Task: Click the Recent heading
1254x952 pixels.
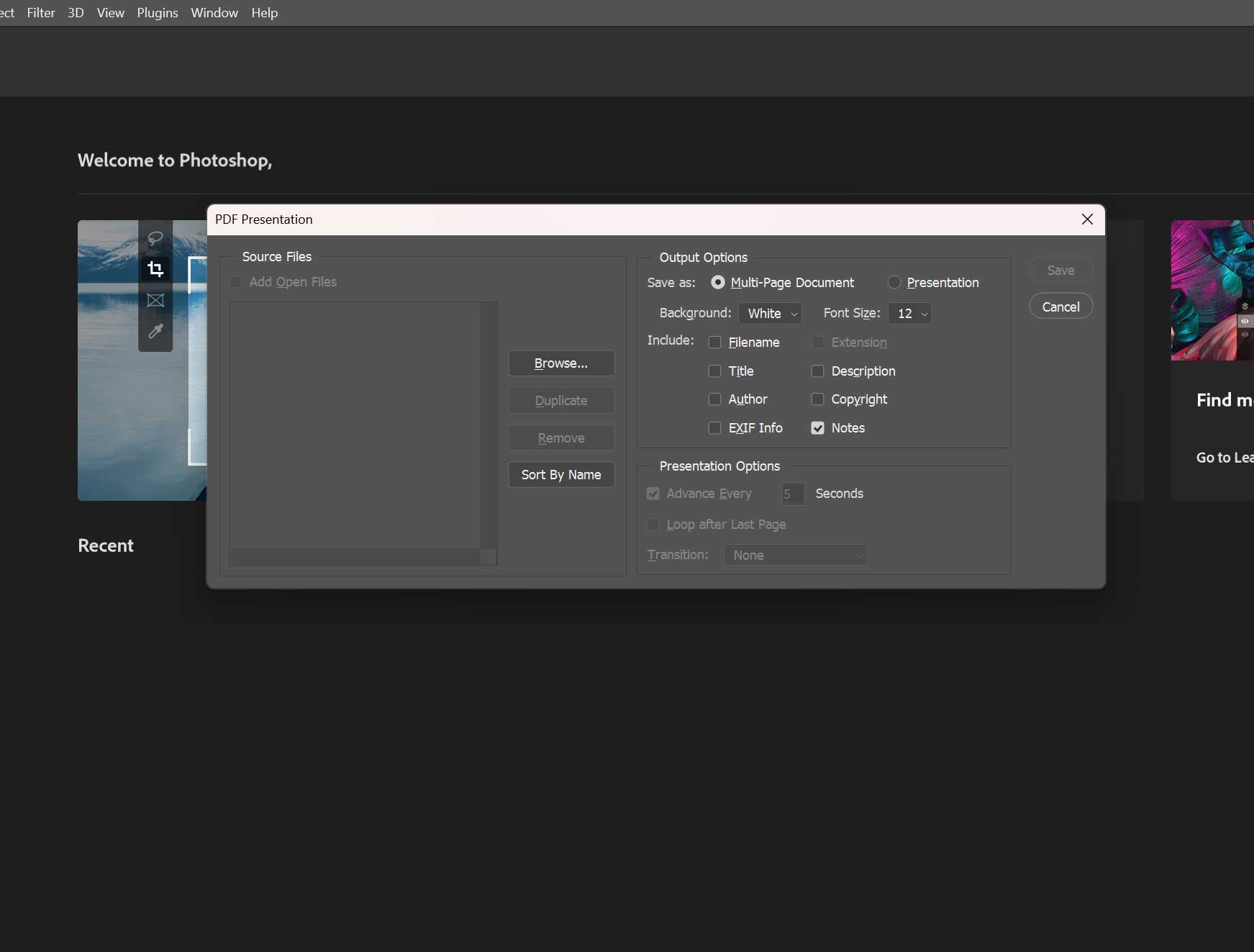Action: coord(106,545)
